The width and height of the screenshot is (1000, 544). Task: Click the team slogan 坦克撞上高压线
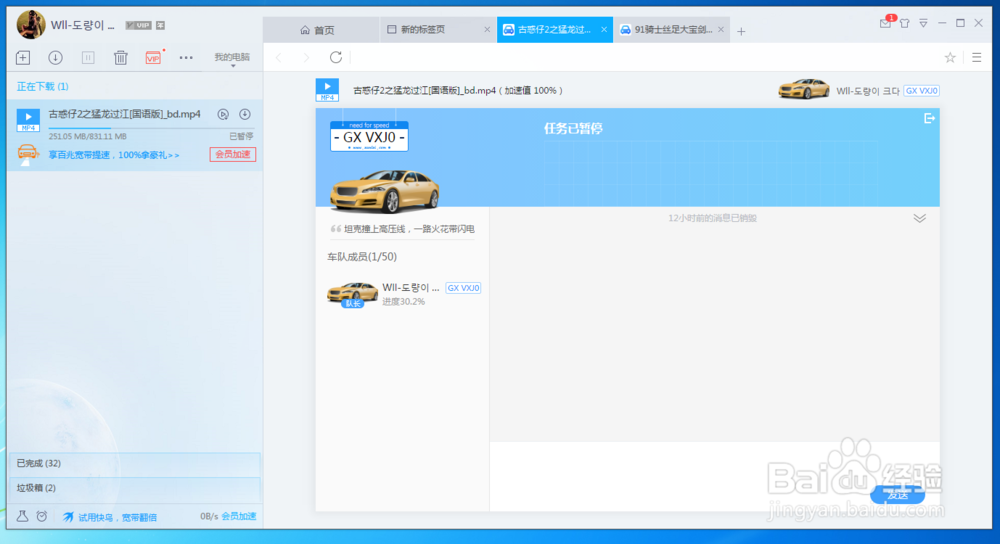pos(409,229)
